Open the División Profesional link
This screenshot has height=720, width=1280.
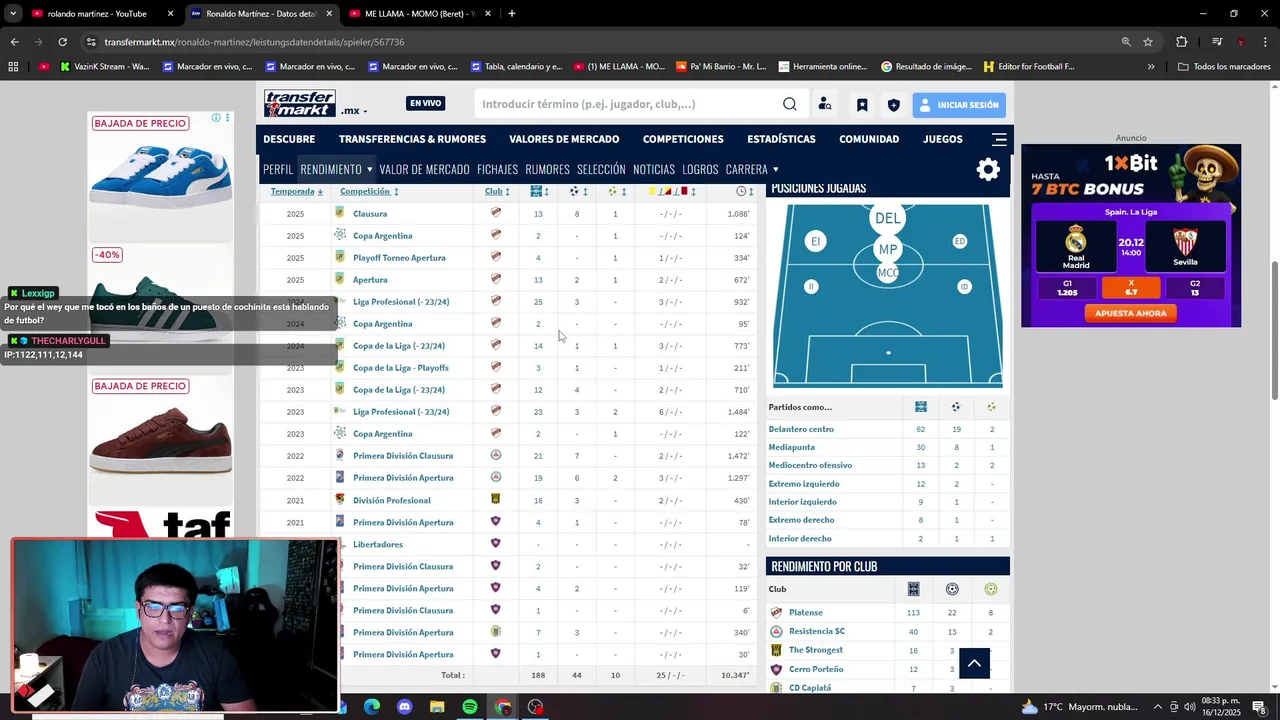coord(392,500)
